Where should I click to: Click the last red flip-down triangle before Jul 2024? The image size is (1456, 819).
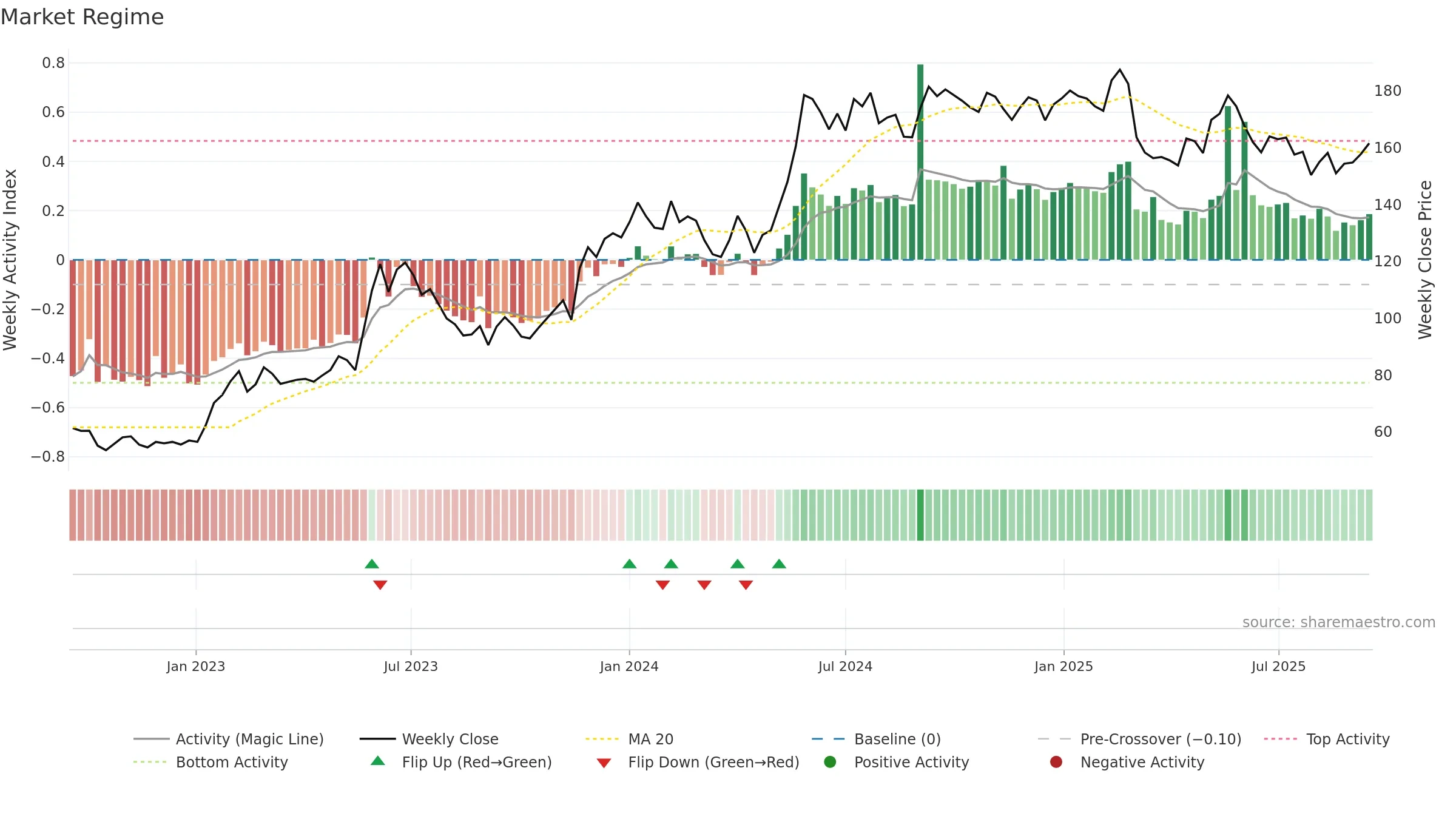pyautogui.click(x=746, y=585)
